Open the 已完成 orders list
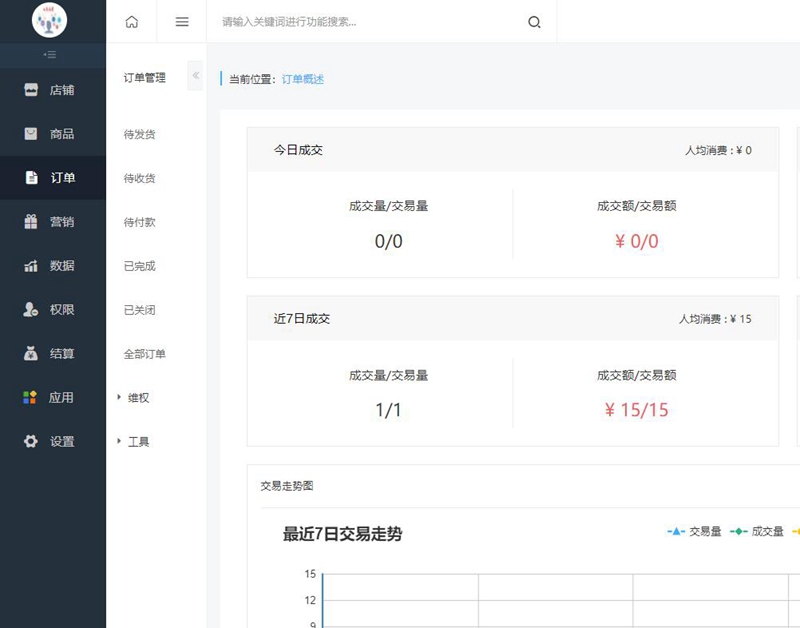Image resolution: width=800 pixels, height=628 pixels. pos(140,266)
